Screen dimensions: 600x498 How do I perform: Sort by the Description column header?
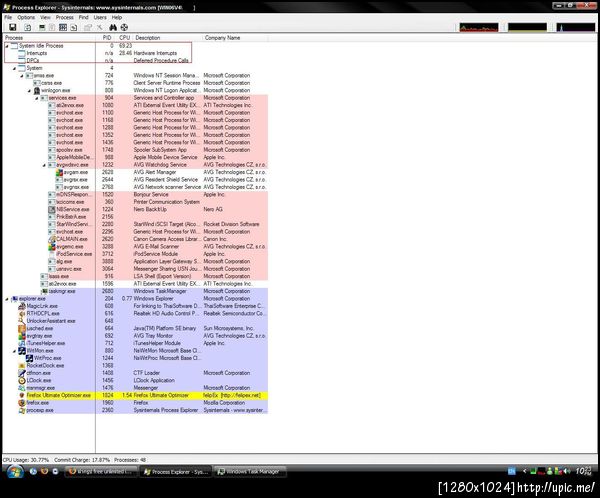168,38
